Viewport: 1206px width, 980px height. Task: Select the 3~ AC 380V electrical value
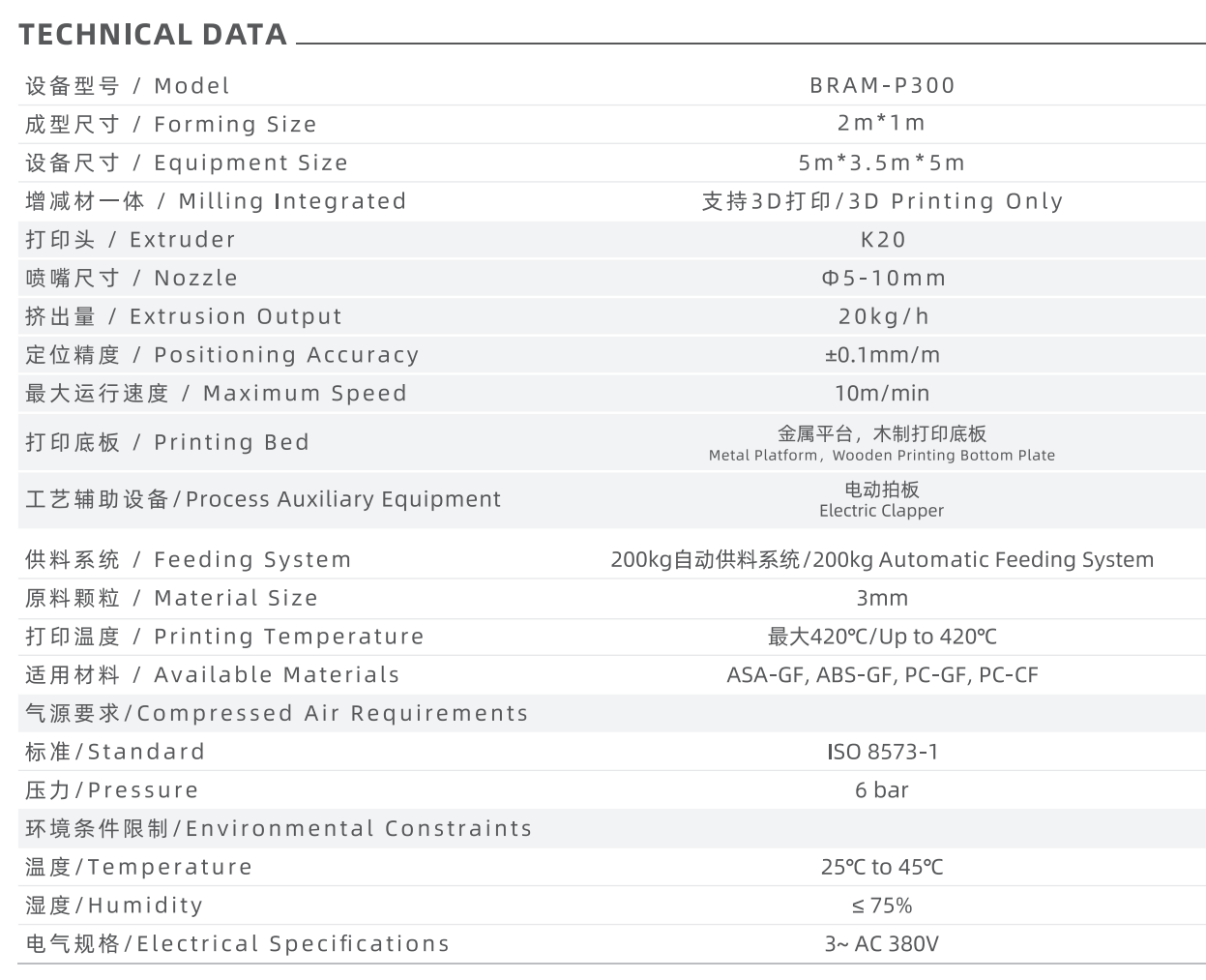click(x=882, y=943)
